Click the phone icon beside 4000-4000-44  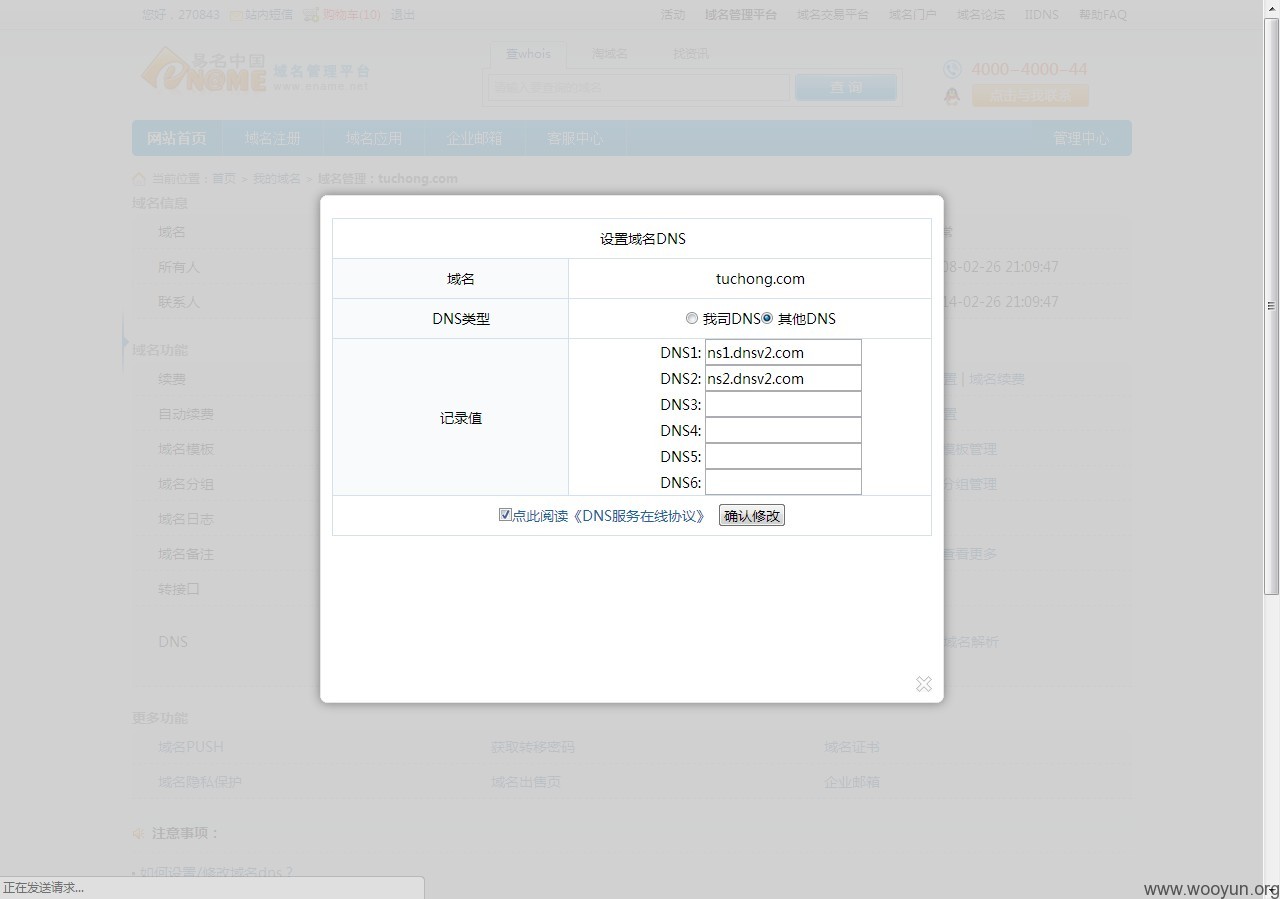pos(952,69)
